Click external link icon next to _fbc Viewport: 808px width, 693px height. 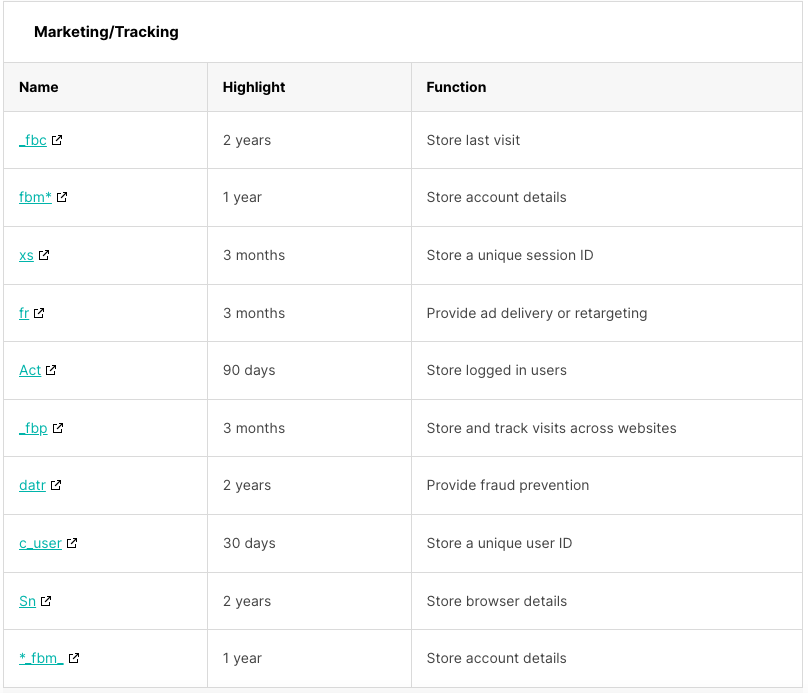pos(57,140)
